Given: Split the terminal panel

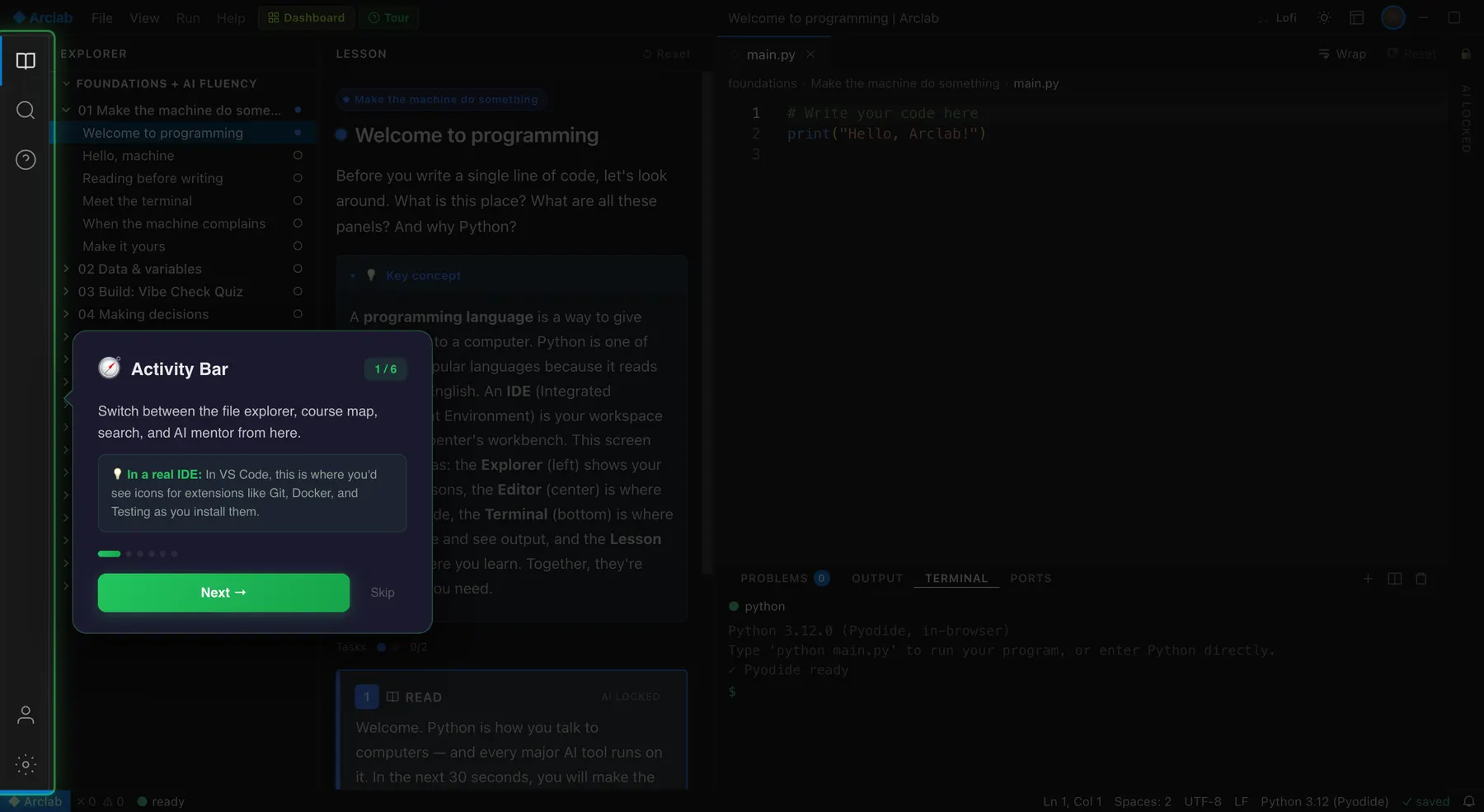Looking at the screenshot, I should pyautogui.click(x=1395, y=579).
